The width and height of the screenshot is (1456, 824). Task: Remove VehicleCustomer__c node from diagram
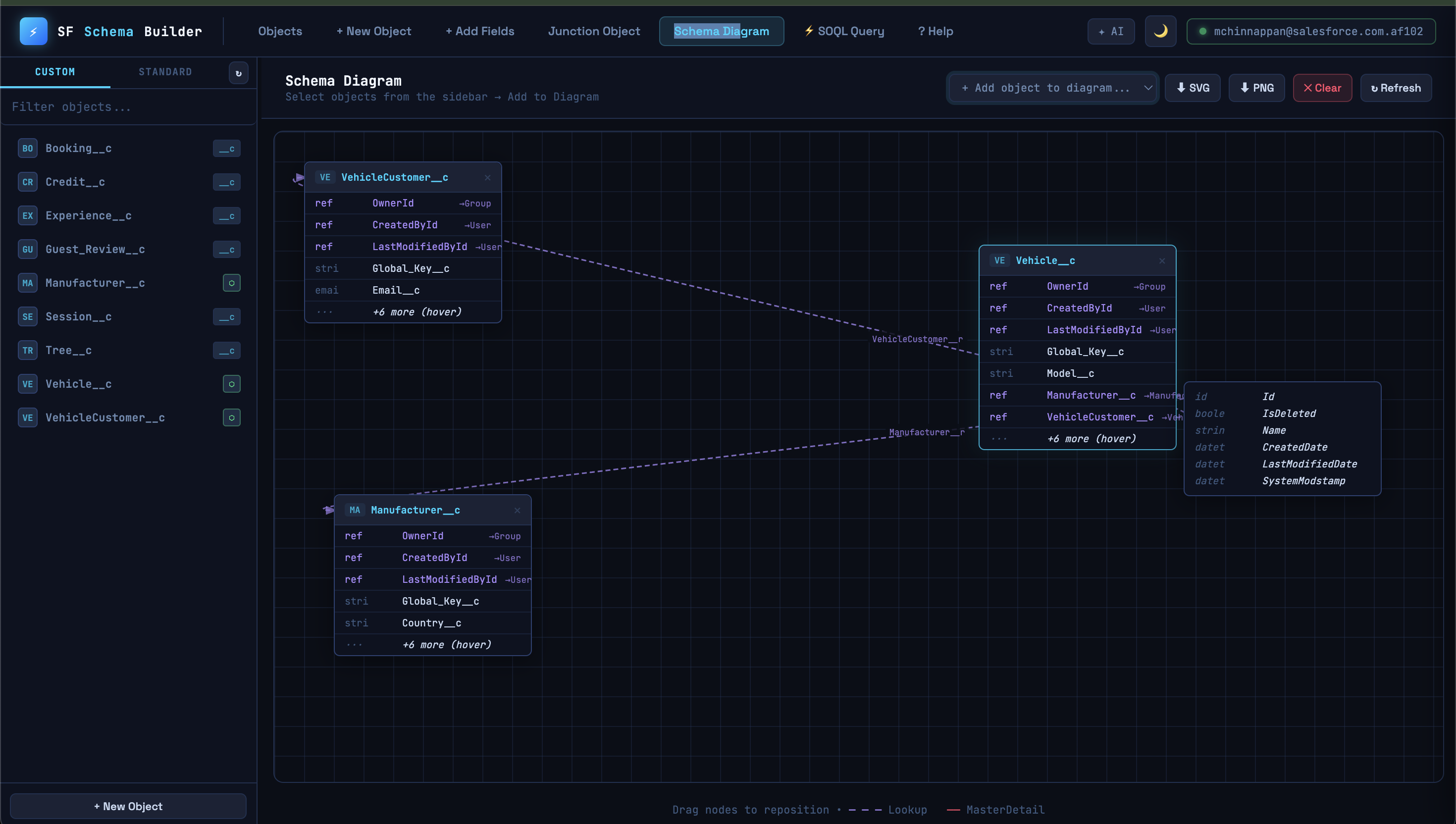(487, 178)
